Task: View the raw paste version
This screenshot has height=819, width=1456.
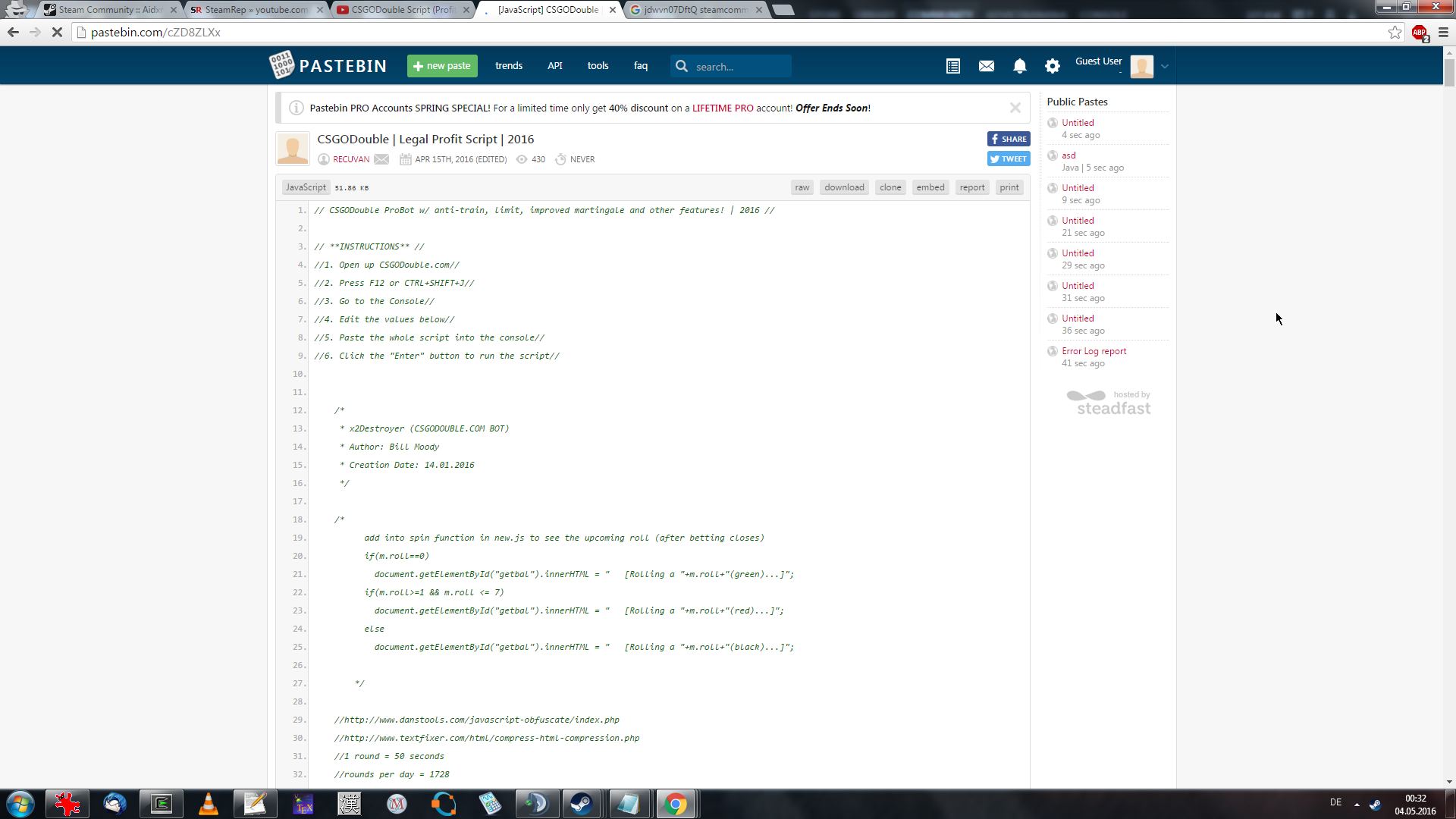Action: 802,187
